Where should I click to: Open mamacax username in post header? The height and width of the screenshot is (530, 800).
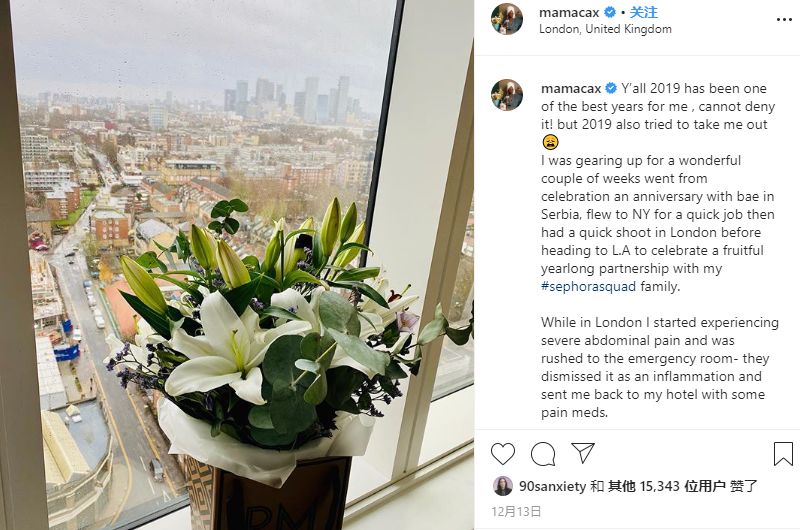tap(569, 12)
